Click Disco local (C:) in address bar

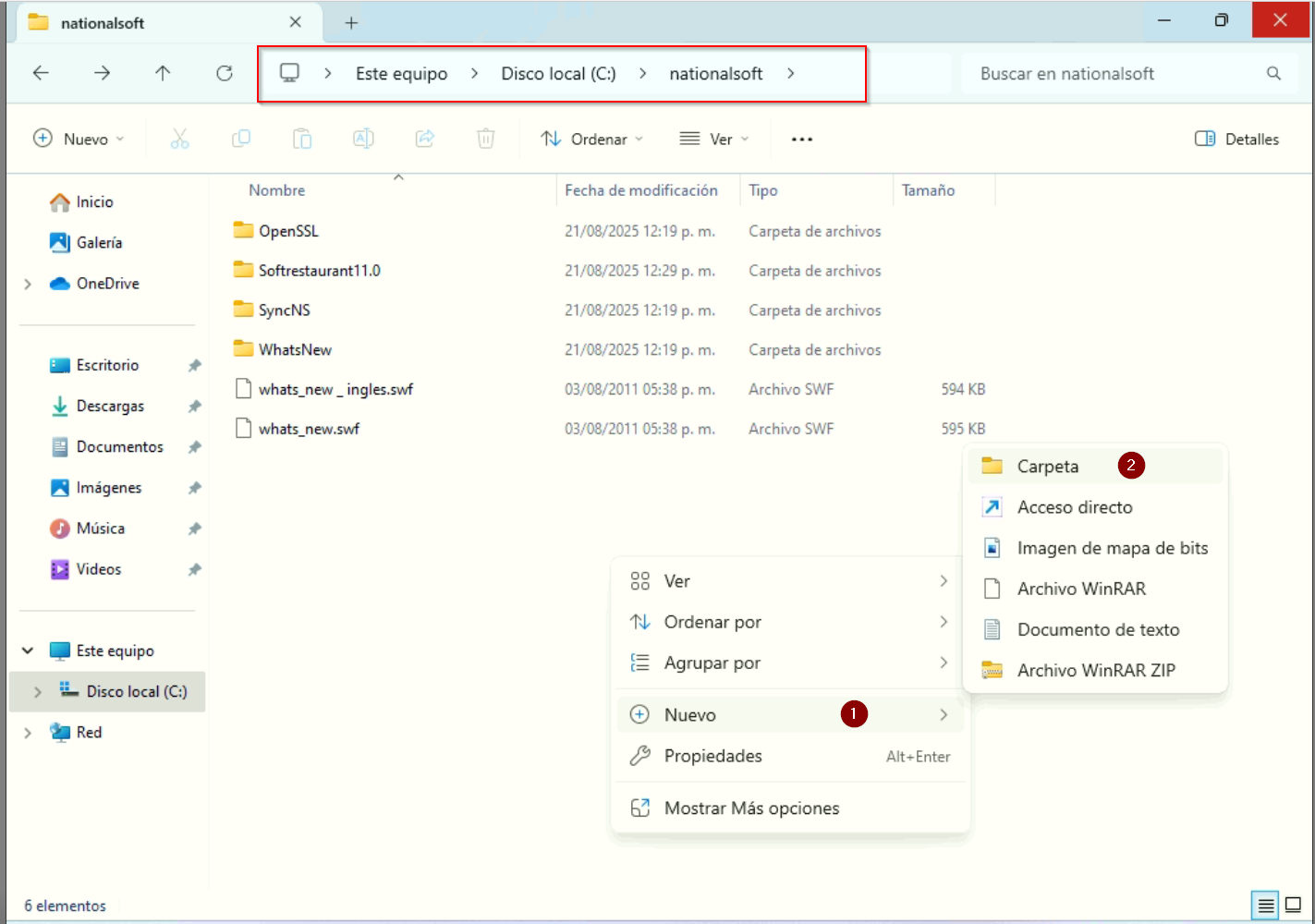pos(558,74)
